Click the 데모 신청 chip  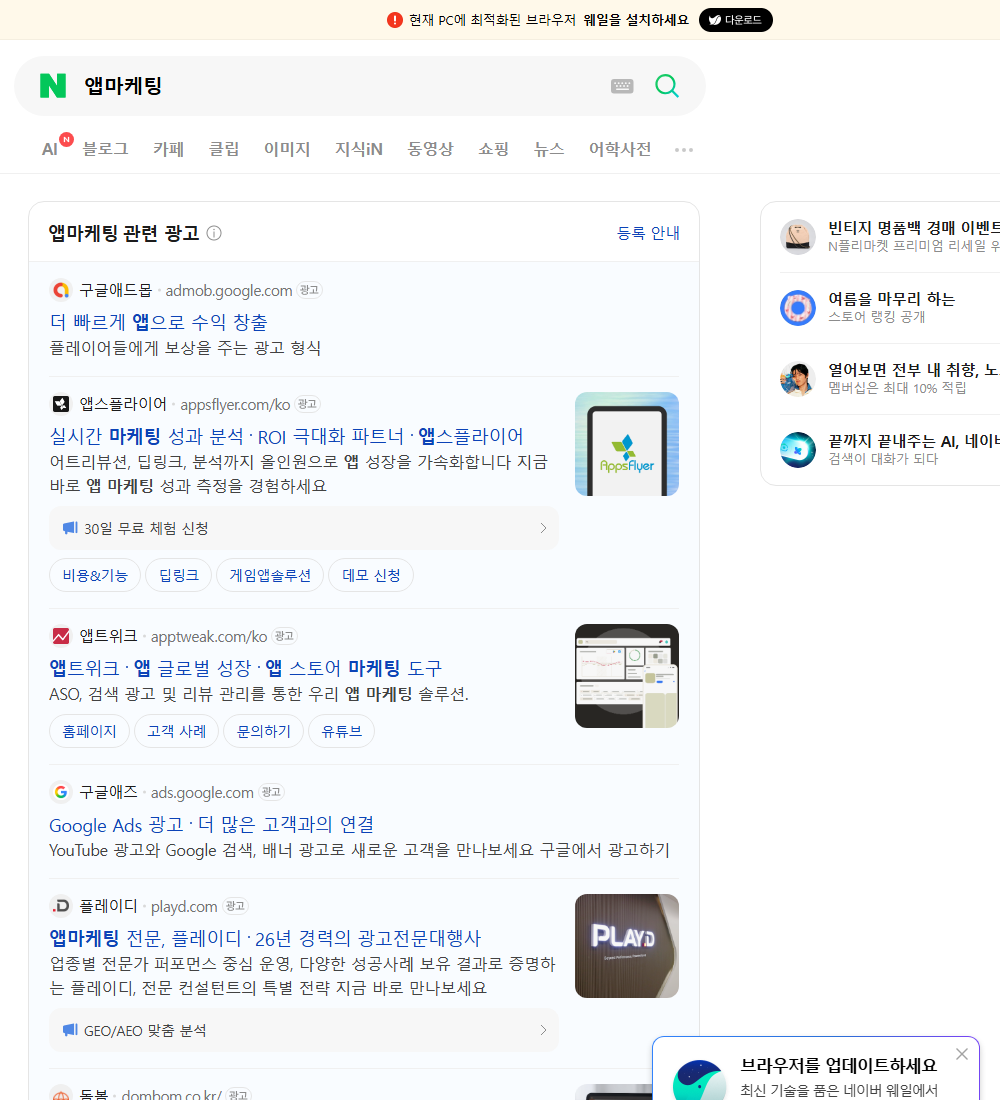(x=371, y=575)
